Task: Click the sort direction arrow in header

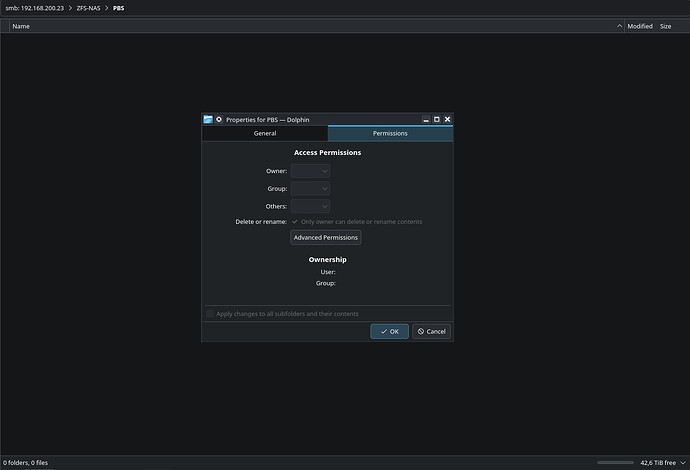Action: pyautogui.click(x=619, y=26)
